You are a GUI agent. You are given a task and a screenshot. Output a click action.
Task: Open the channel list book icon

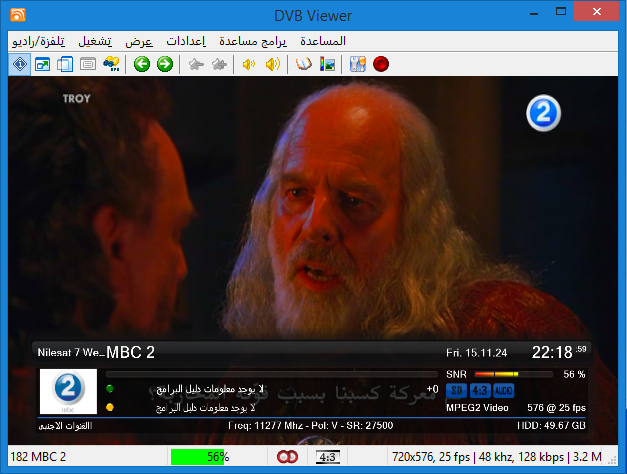304,64
